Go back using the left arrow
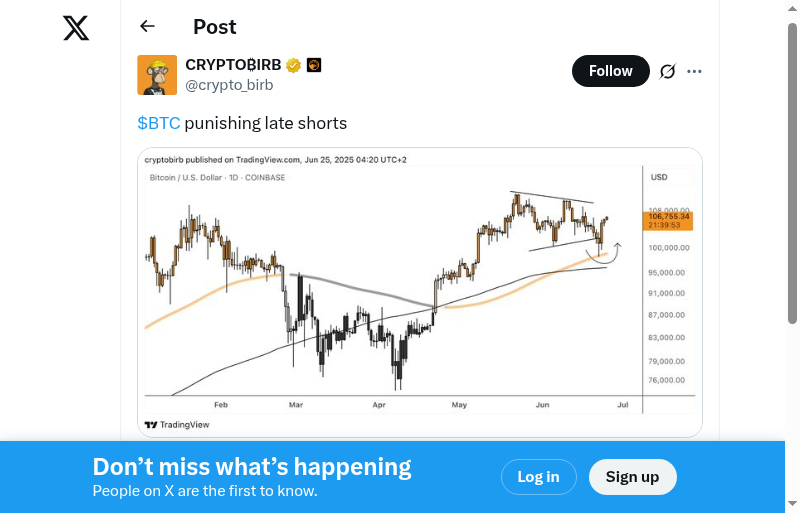This screenshot has width=800, height=513. pos(148,27)
